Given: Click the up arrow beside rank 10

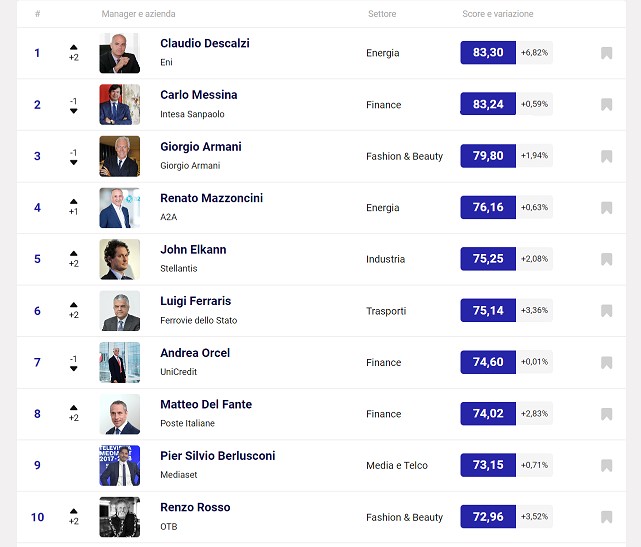Looking at the screenshot, I should (73, 510).
